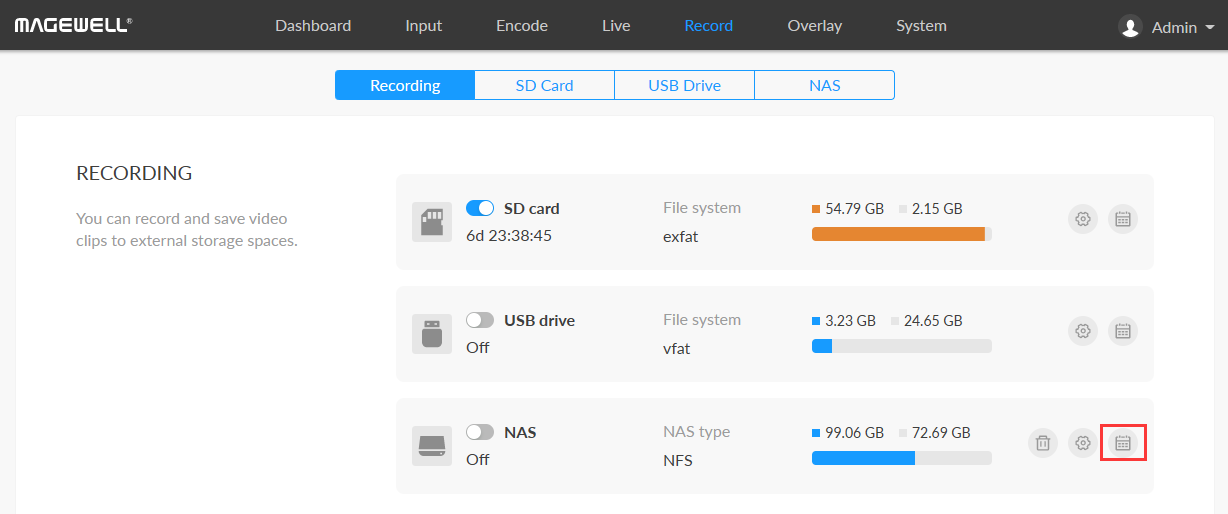The width and height of the screenshot is (1228, 514).
Task: Open NAS settings gear icon
Action: (x=1082, y=443)
